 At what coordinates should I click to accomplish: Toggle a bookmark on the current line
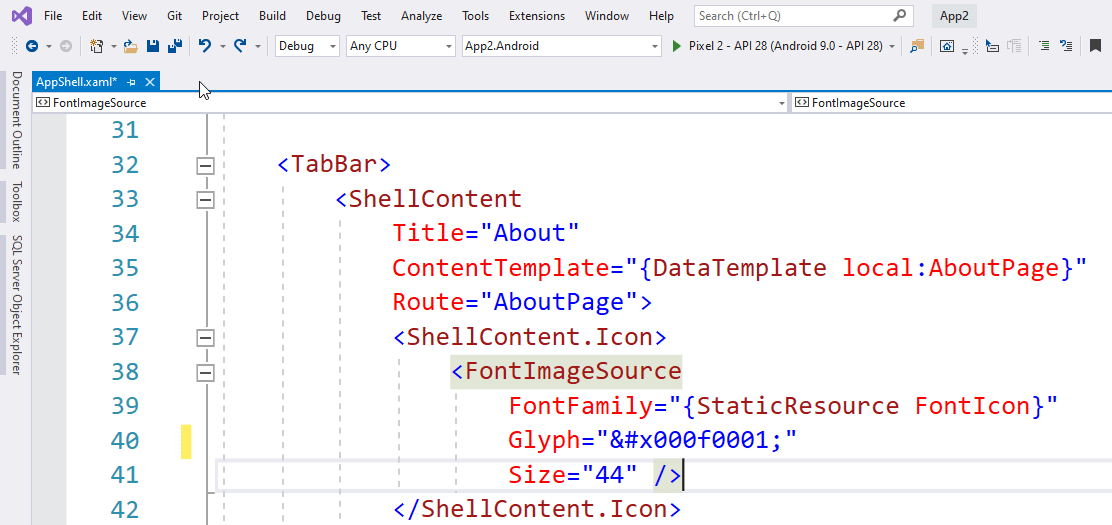coord(1096,46)
